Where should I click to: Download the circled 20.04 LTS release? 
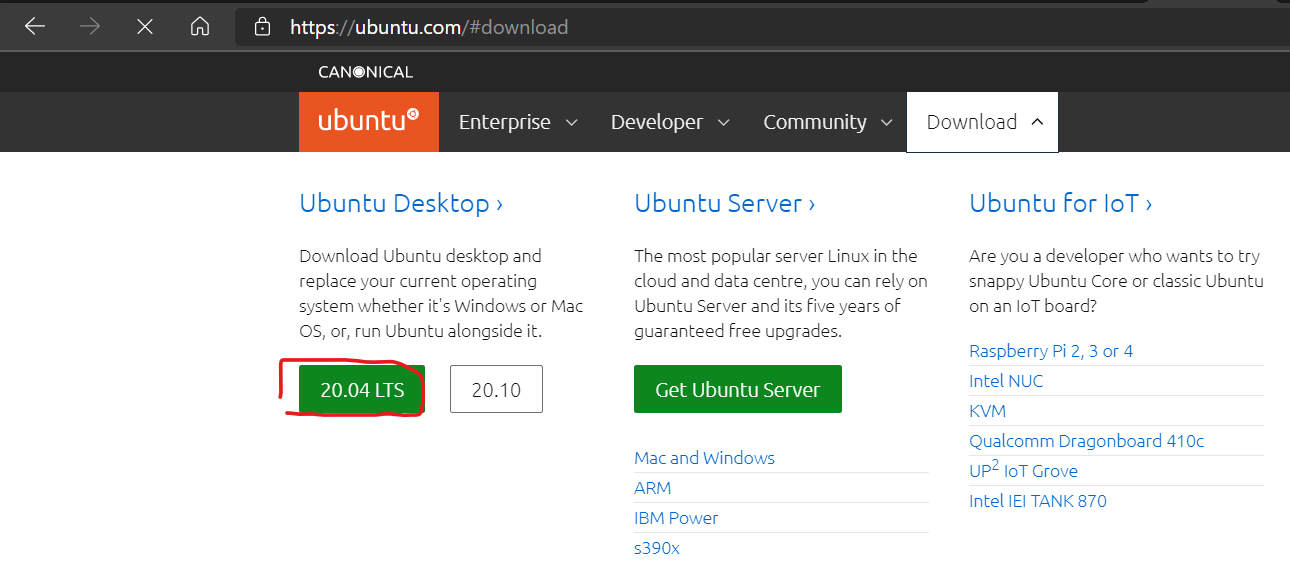pyautogui.click(x=361, y=389)
